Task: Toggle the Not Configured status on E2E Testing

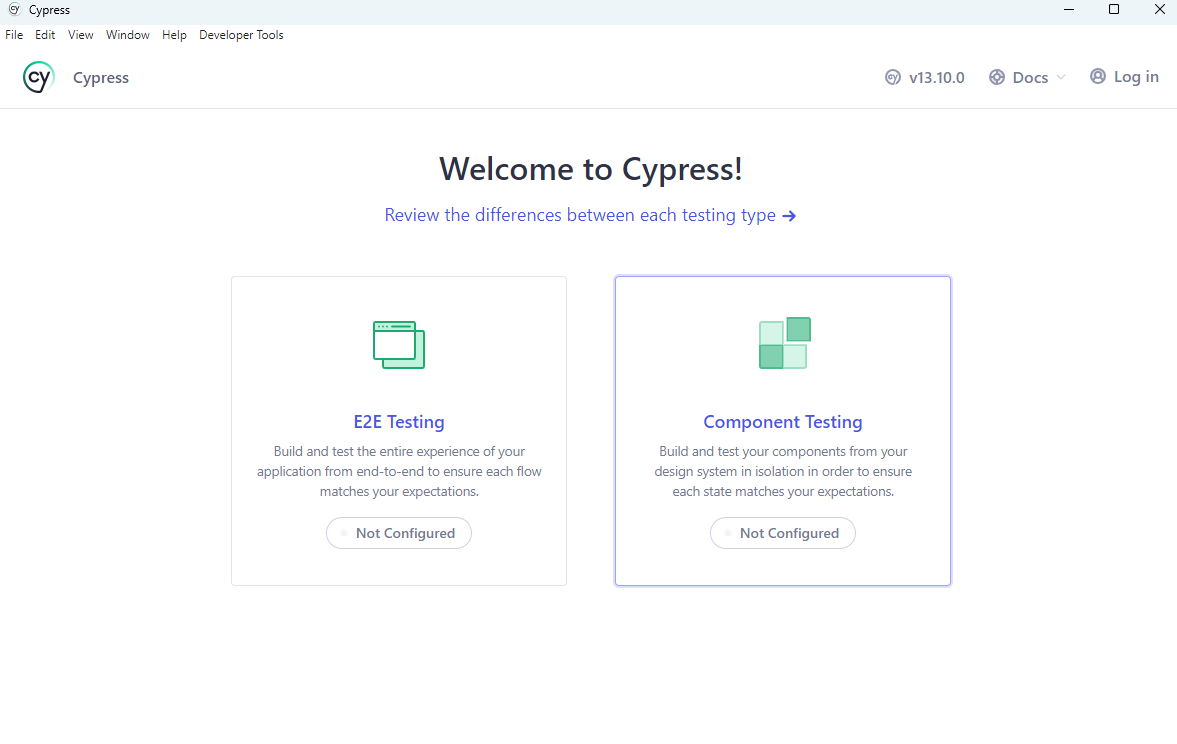Action: click(x=398, y=533)
